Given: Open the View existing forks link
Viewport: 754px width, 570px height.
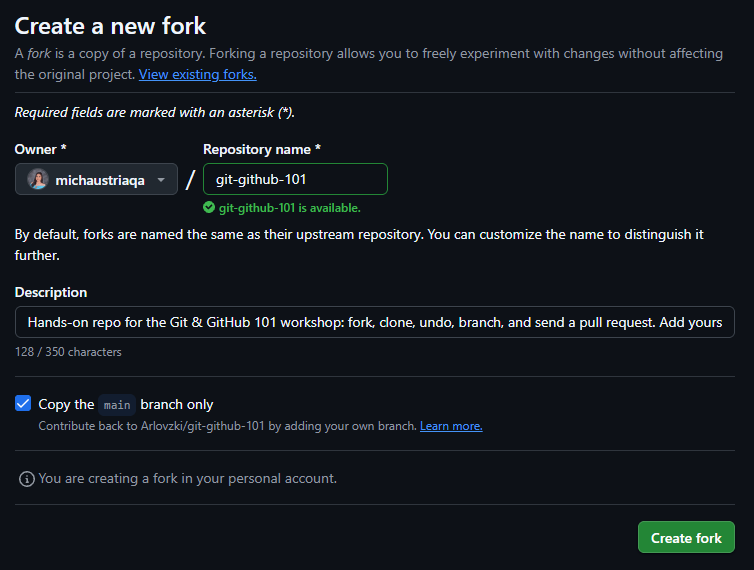Looking at the screenshot, I should pyautogui.click(x=198, y=75).
